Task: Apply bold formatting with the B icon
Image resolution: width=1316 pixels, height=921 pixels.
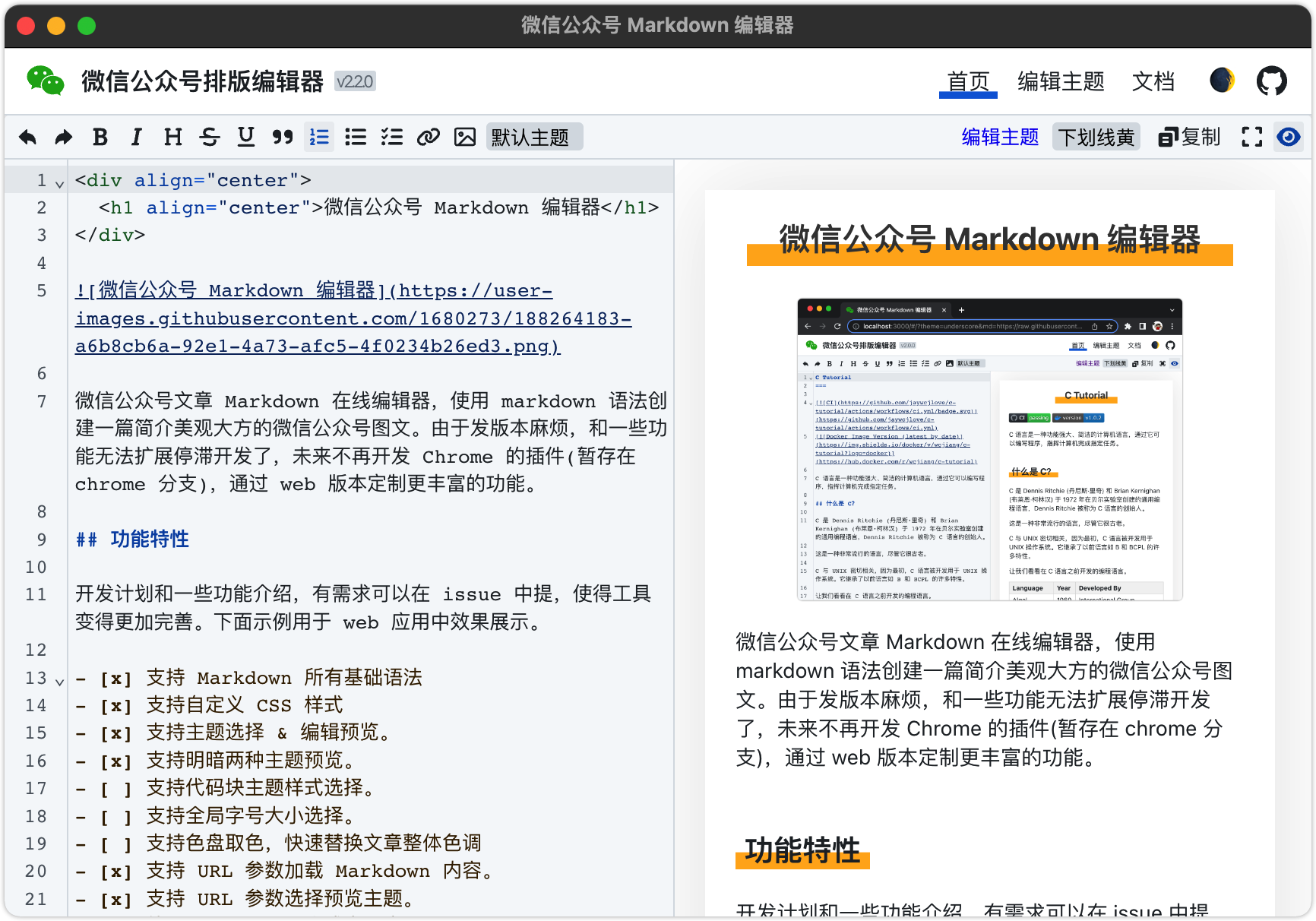Action: [100, 137]
